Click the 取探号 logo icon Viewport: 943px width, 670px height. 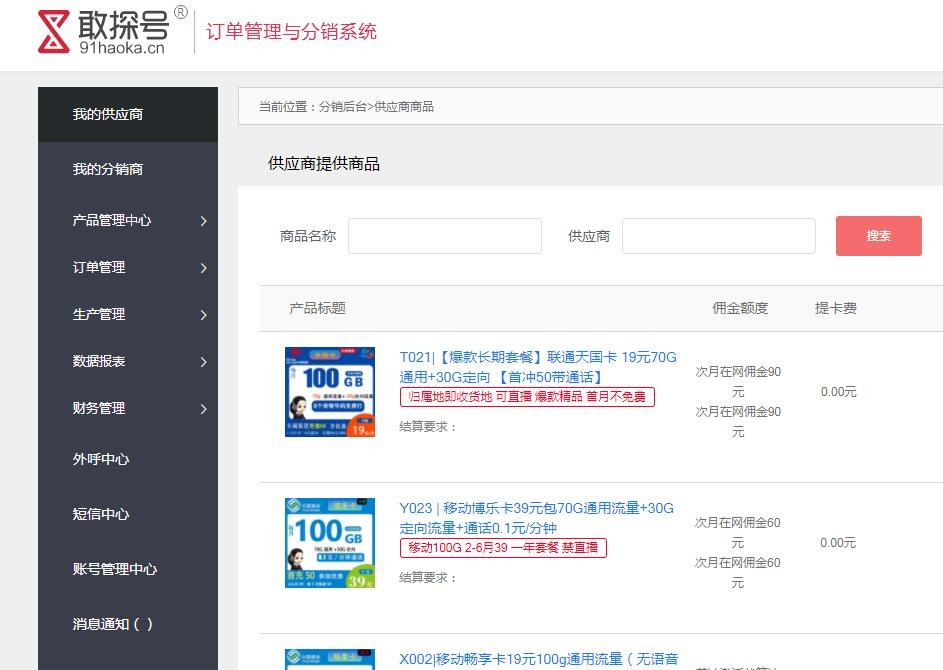point(58,32)
